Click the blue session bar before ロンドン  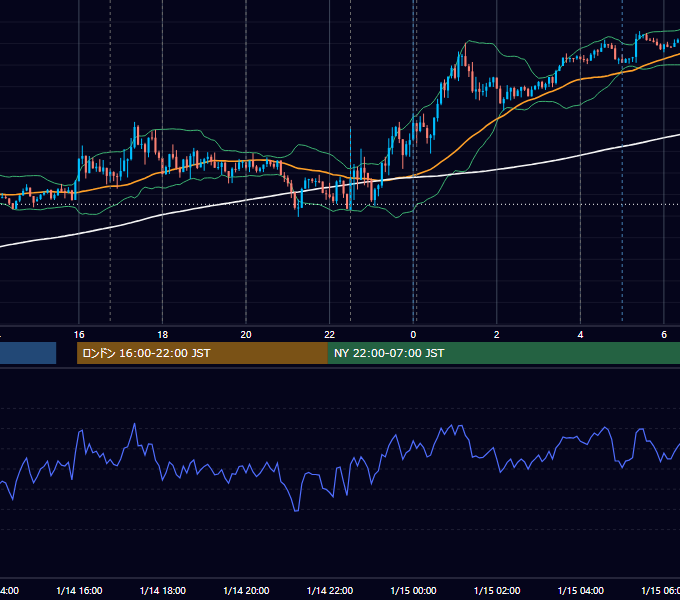tap(28, 353)
